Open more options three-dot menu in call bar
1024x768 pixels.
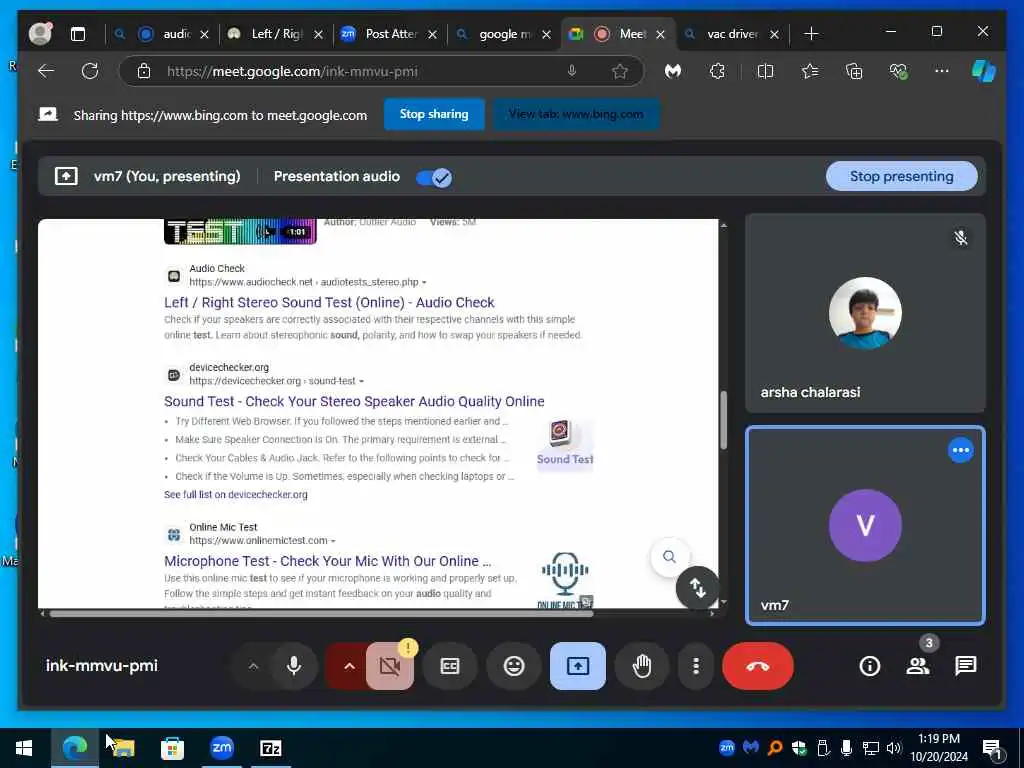[696, 666]
